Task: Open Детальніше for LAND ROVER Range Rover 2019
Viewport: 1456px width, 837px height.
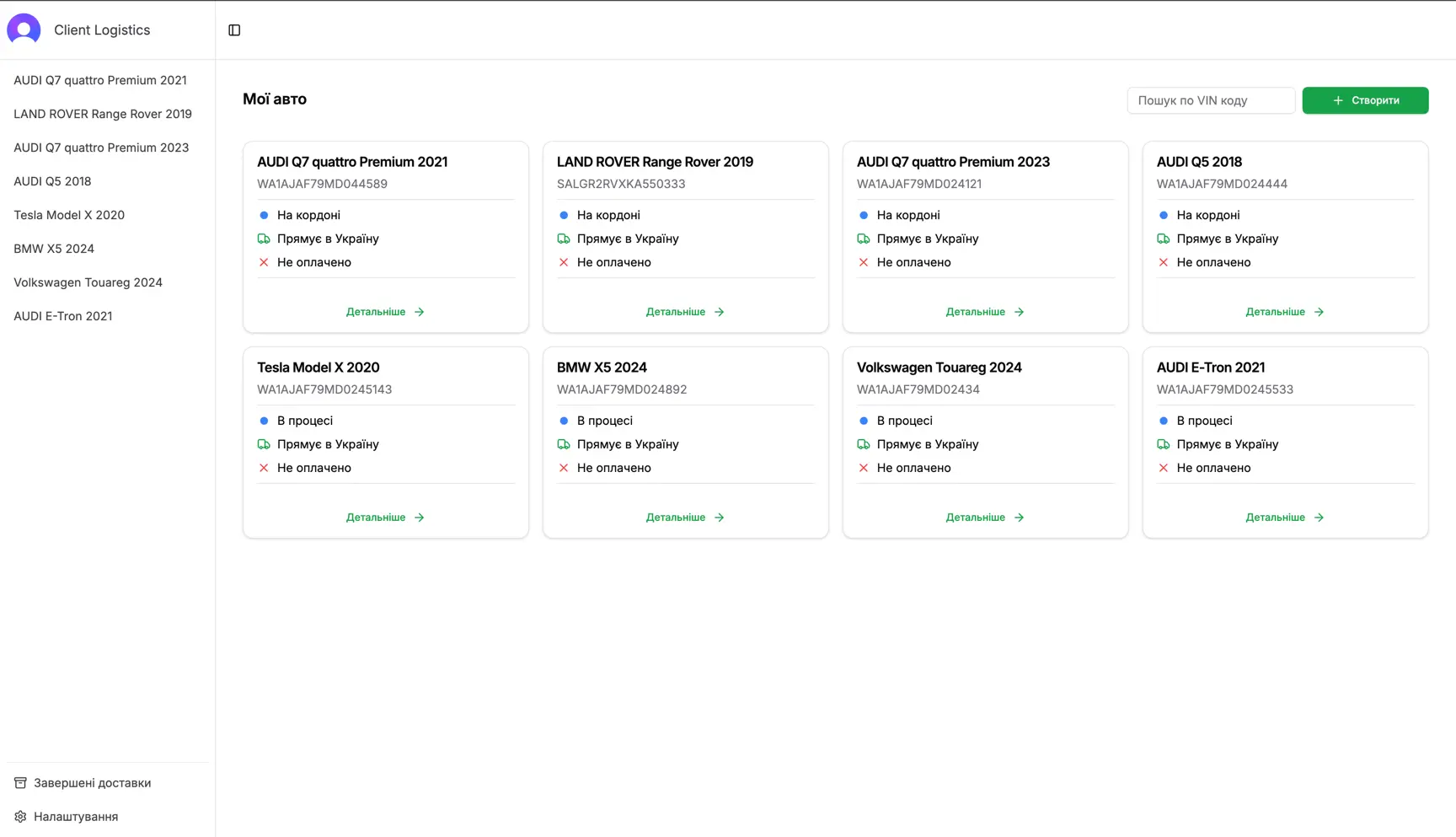Action: tap(685, 312)
